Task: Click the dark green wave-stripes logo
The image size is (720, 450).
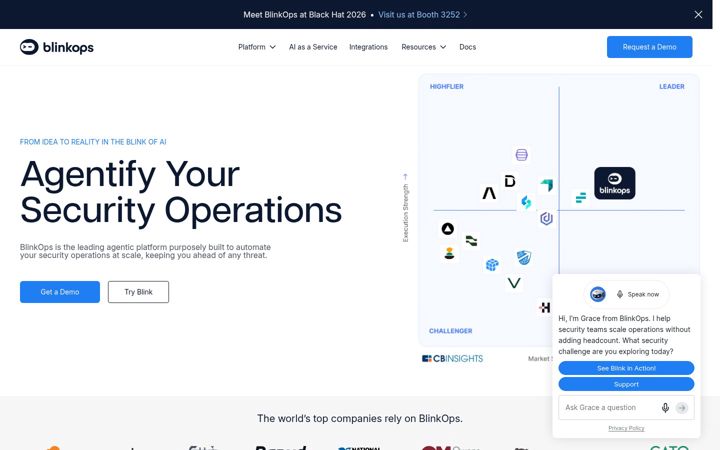Action: [x=471, y=241]
